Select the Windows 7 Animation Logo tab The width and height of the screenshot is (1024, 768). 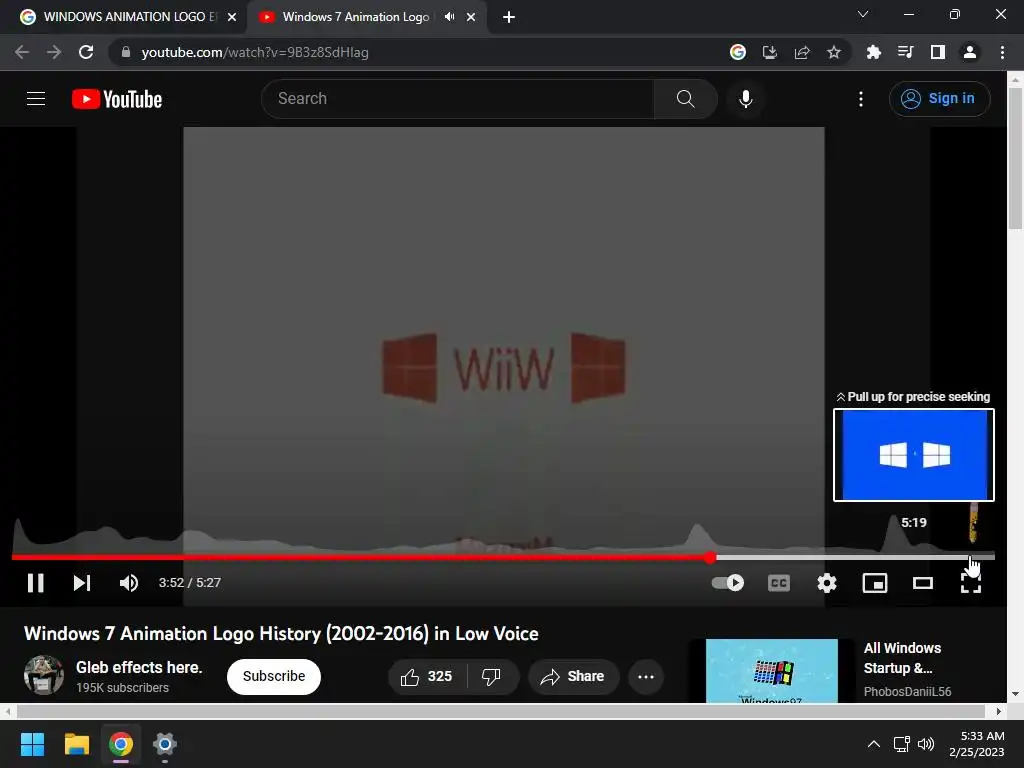356,17
